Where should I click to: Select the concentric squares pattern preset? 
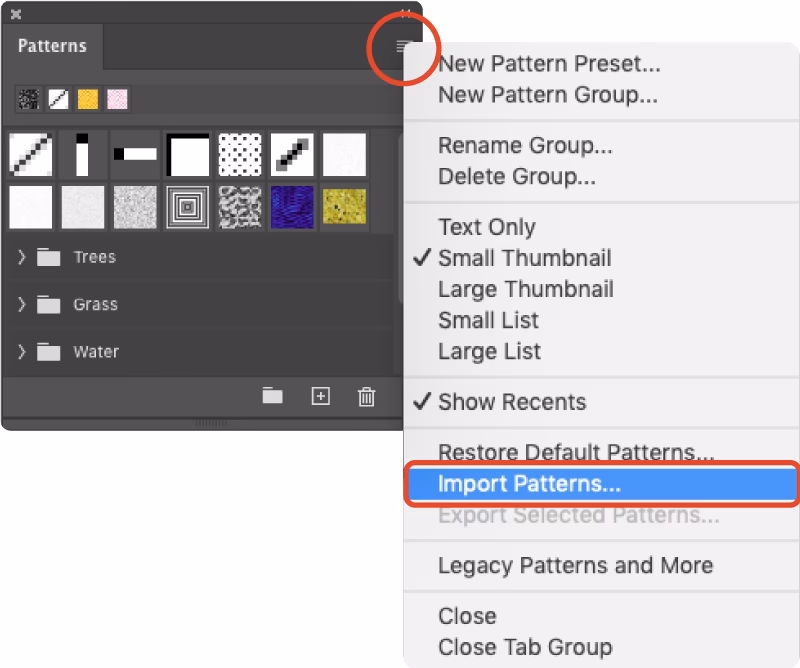click(x=187, y=207)
